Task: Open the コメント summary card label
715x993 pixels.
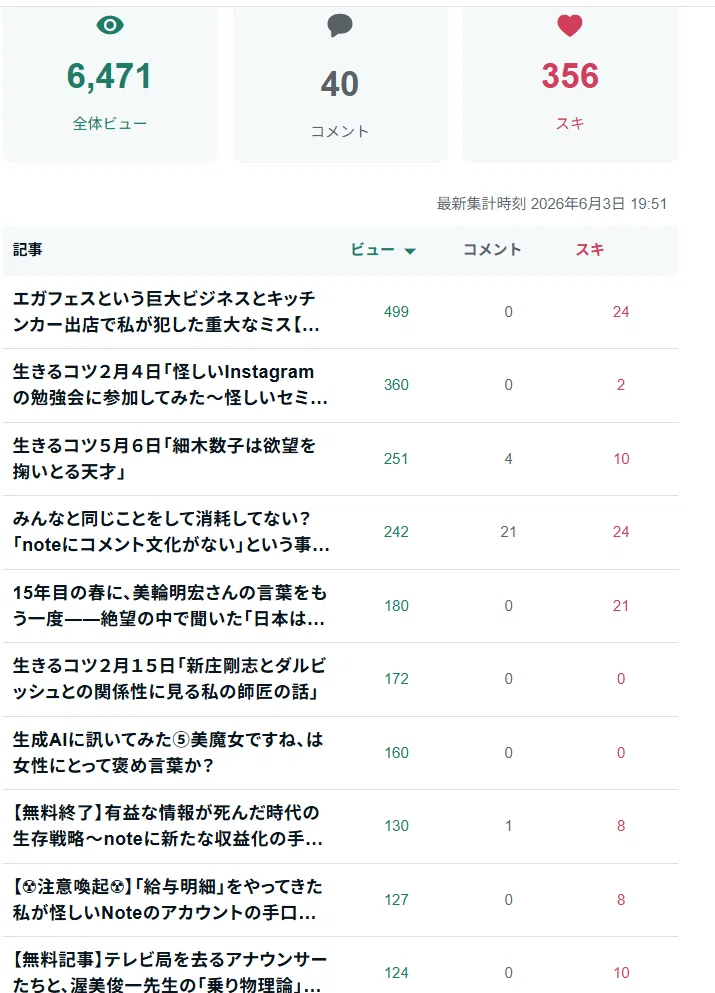Action: tap(340, 131)
